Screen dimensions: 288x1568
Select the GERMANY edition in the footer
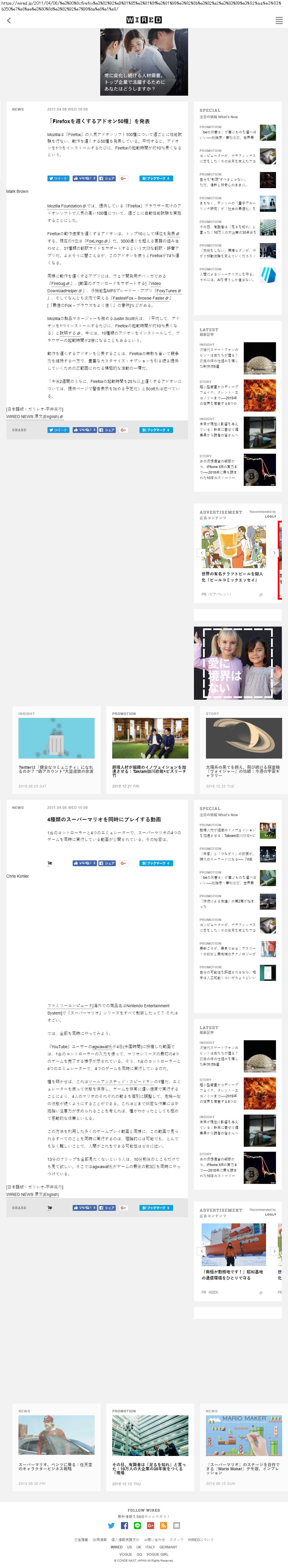coord(168,1547)
